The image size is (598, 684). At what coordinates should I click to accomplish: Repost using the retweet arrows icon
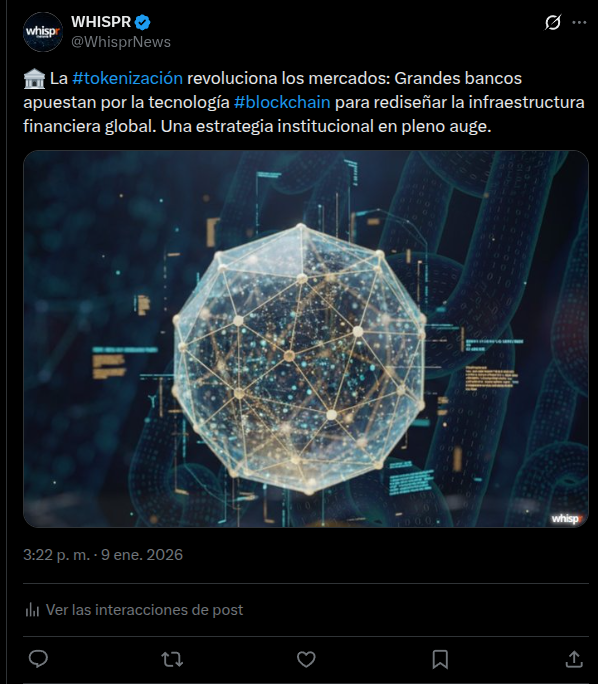tap(172, 659)
